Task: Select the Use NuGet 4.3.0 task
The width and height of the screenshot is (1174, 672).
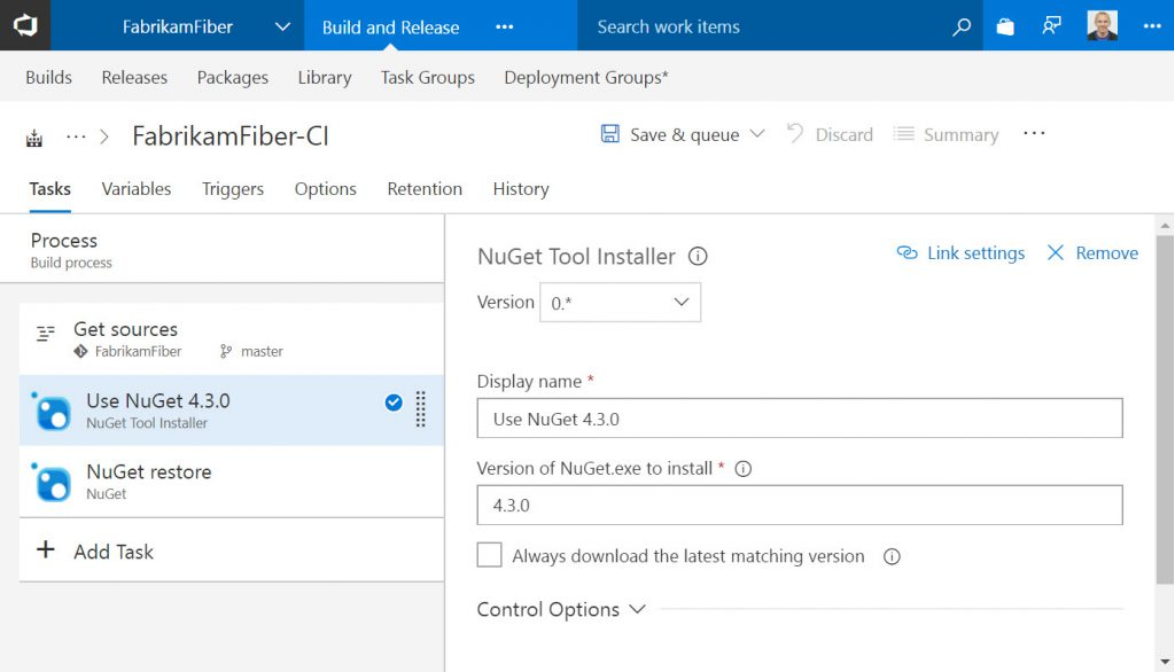Action: [x=231, y=410]
